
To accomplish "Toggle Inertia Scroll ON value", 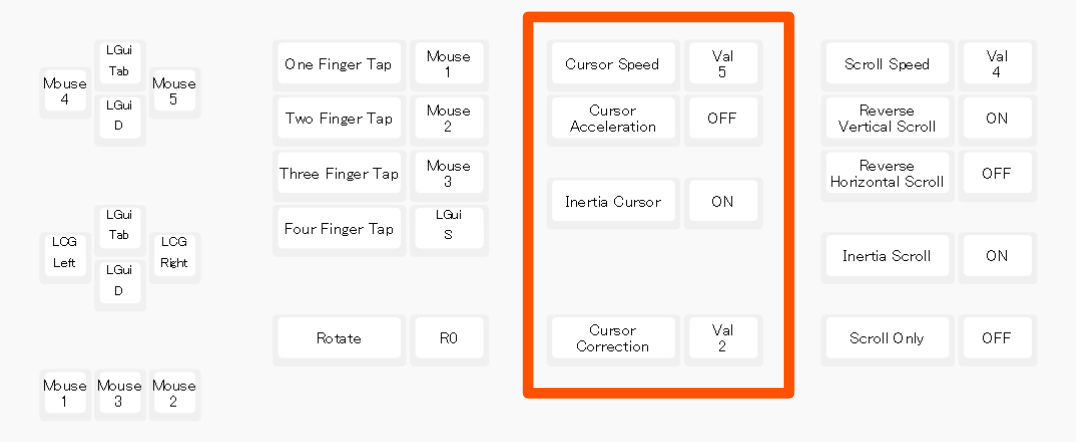I will tap(996, 256).
